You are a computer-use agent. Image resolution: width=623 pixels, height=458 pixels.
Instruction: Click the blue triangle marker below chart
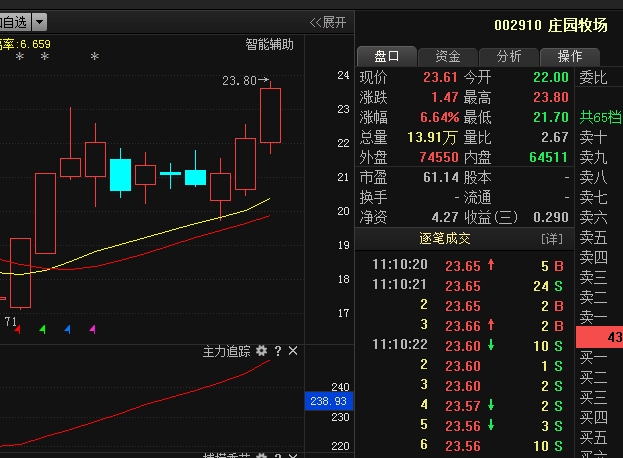[x=68, y=329]
